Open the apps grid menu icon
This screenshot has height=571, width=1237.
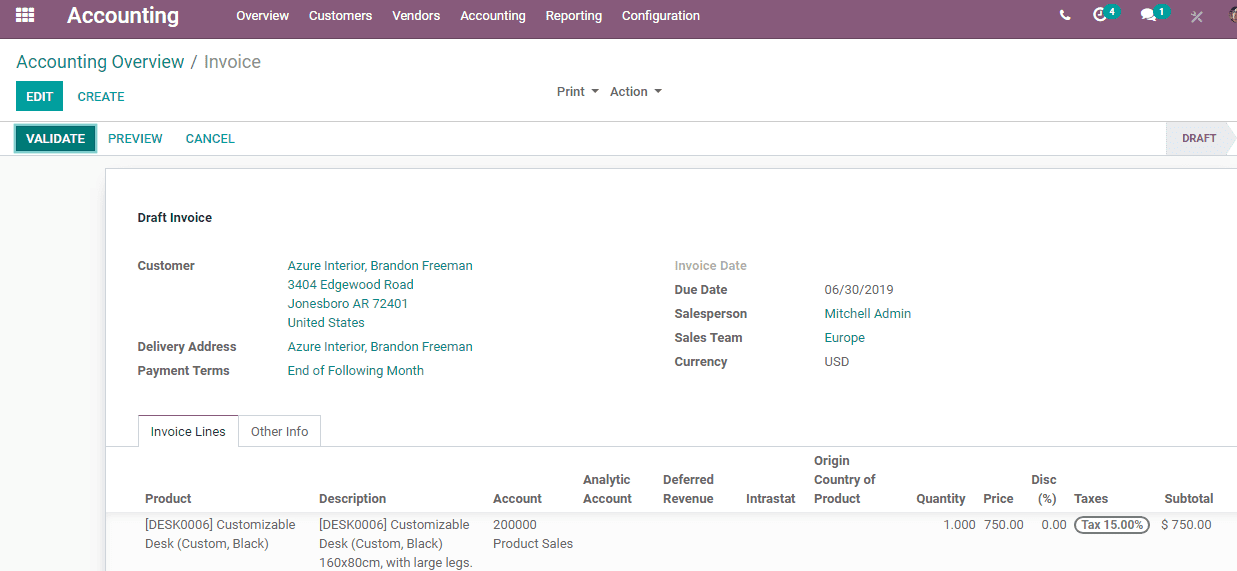(x=25, y=15)
